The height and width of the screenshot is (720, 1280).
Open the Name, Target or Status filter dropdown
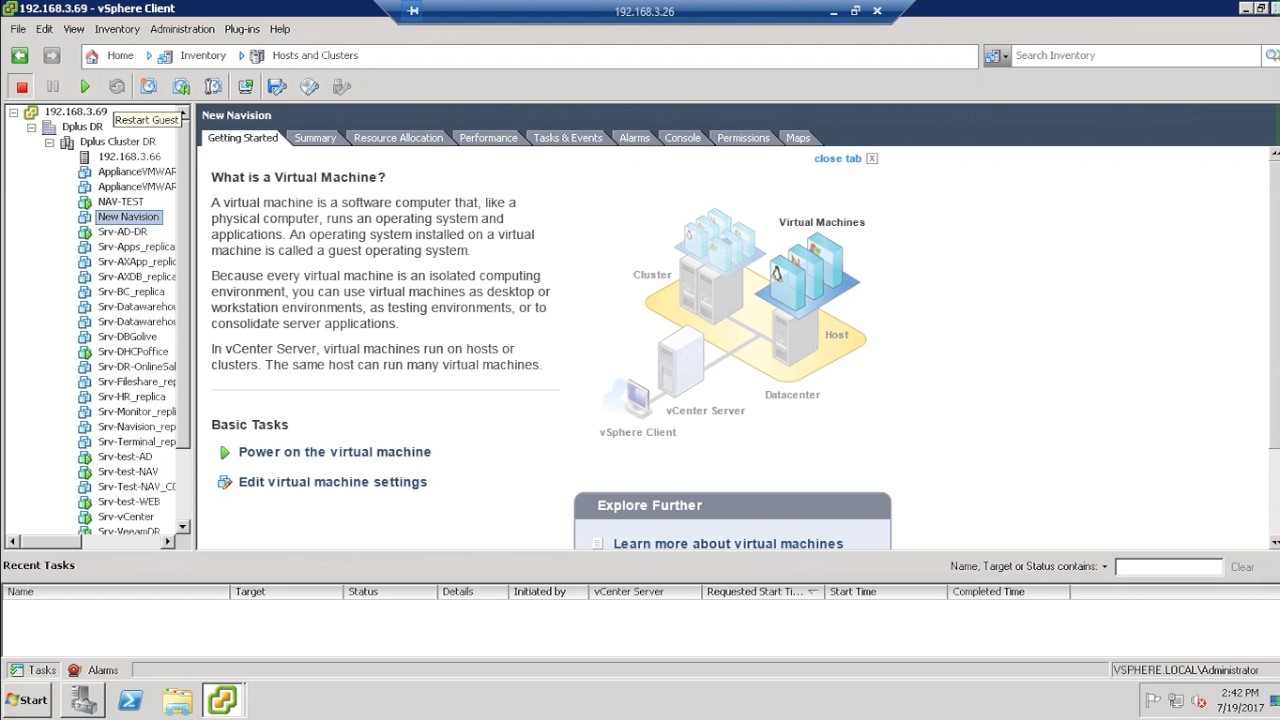(1105, 567)
